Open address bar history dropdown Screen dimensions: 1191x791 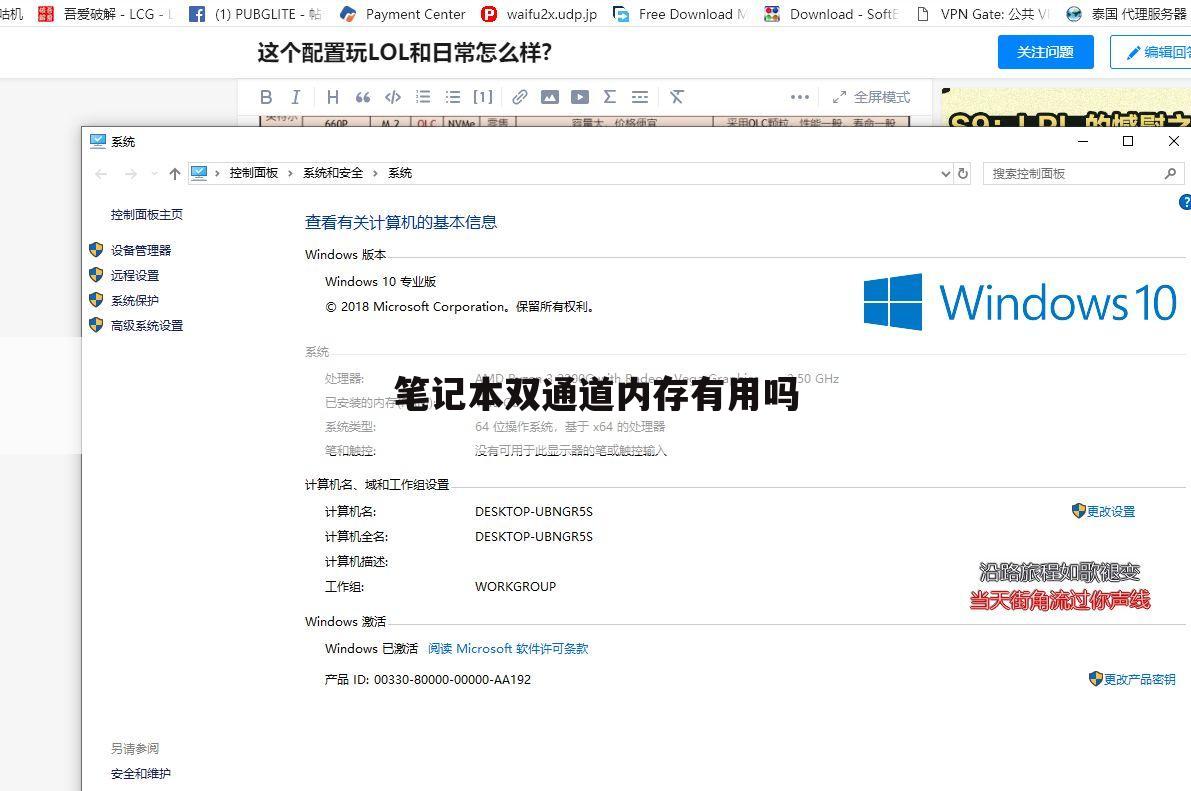[946, 174]
